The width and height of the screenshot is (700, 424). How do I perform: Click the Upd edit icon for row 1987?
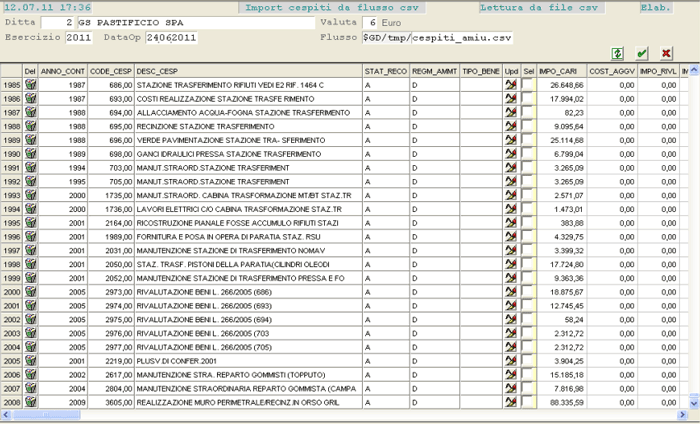[x=511, y=113]
